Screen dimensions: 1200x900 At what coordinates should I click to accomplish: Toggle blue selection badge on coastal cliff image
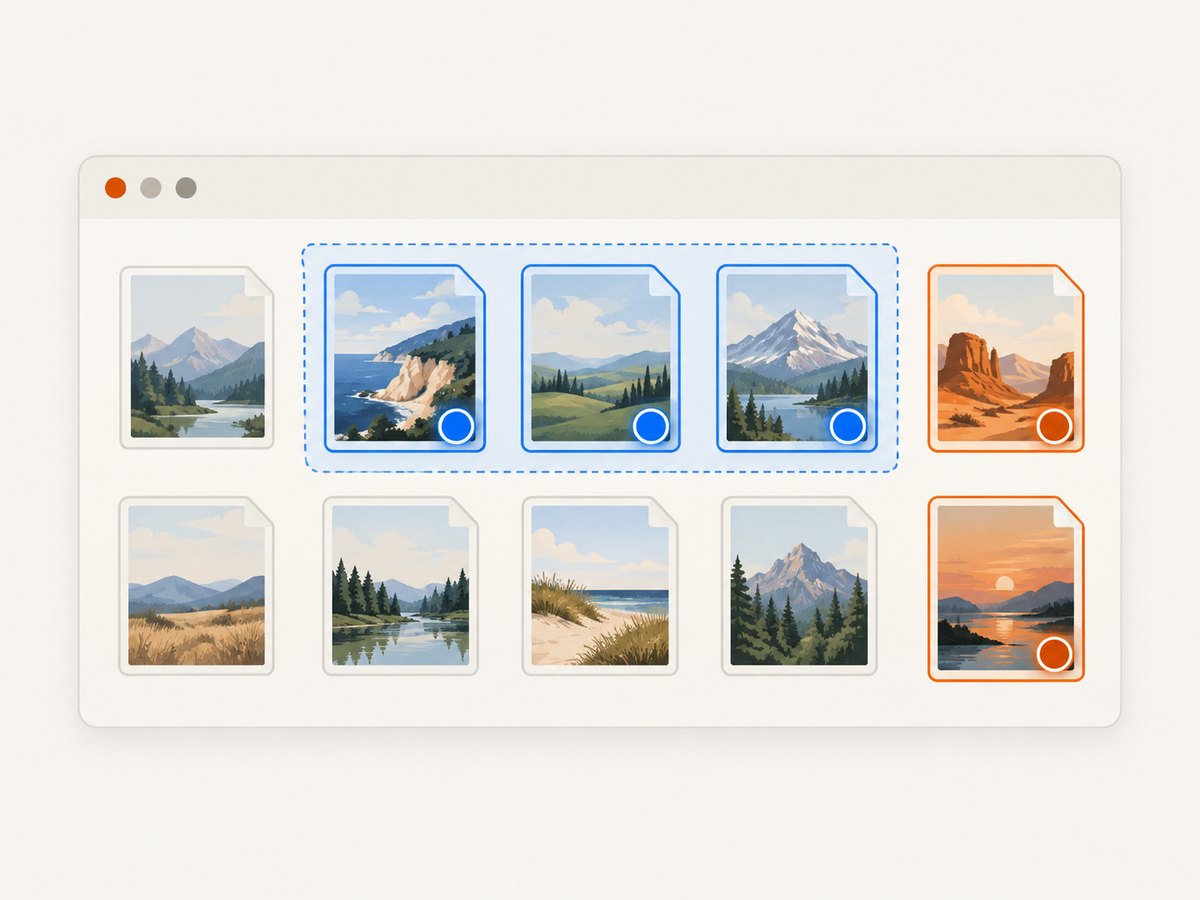[456, 426]
